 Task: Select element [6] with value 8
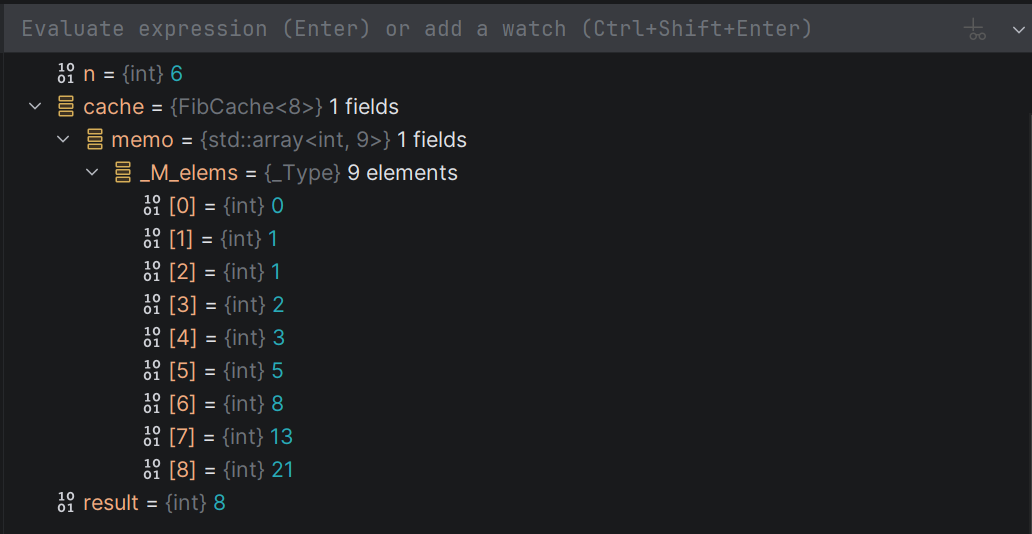tap(516, 404)
